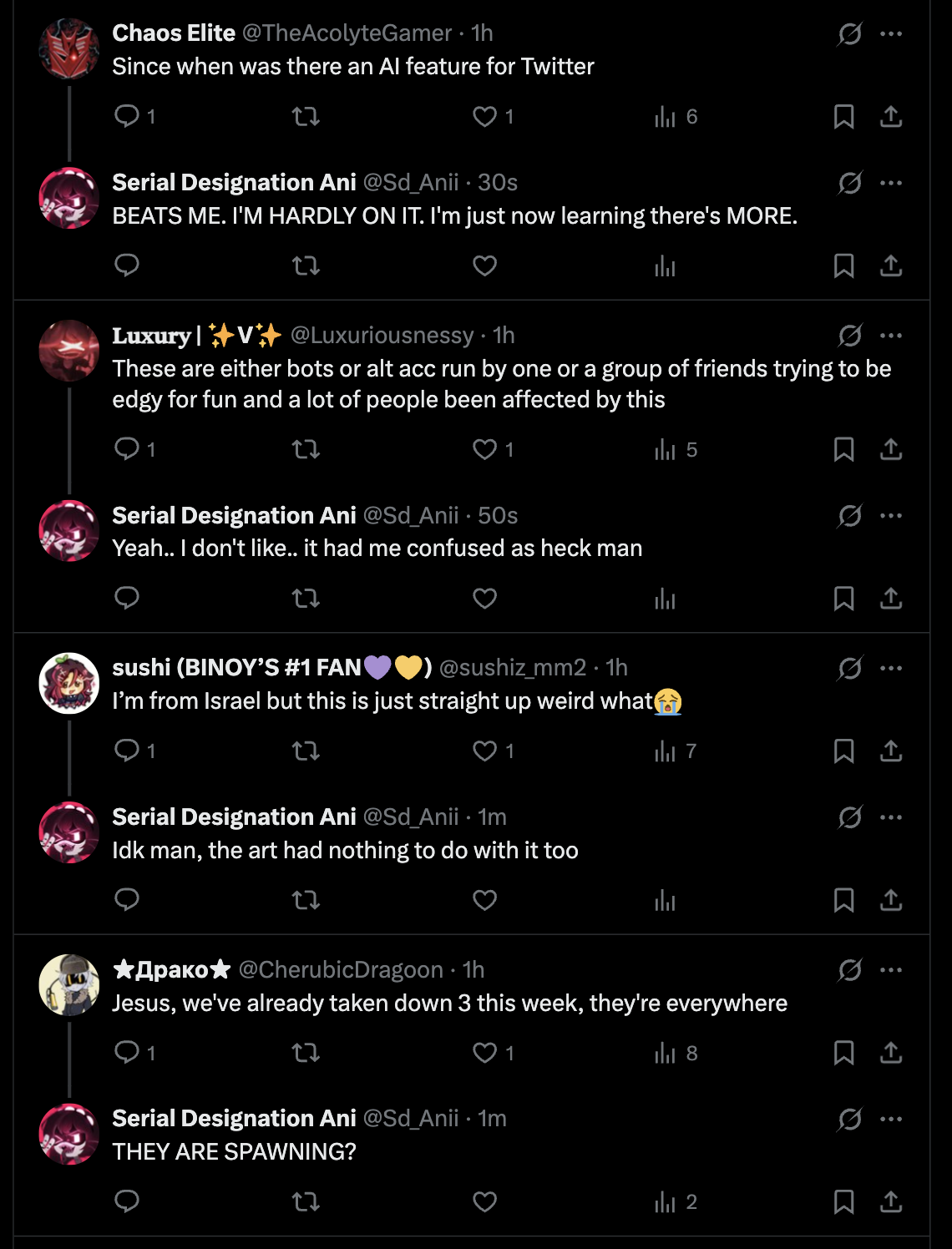Share the "BEATS ME" reply tweet
Image resolution: width=952 pixels, height=1249 pixels.
coord(891,266)
